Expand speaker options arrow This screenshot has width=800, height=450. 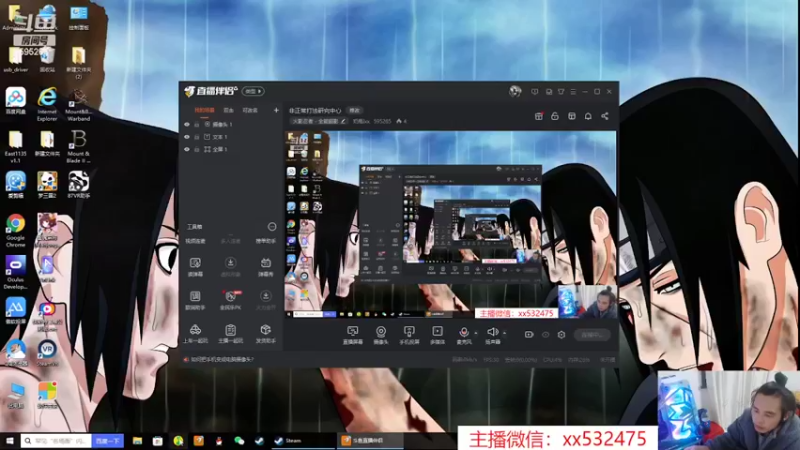tap(505, 333)
